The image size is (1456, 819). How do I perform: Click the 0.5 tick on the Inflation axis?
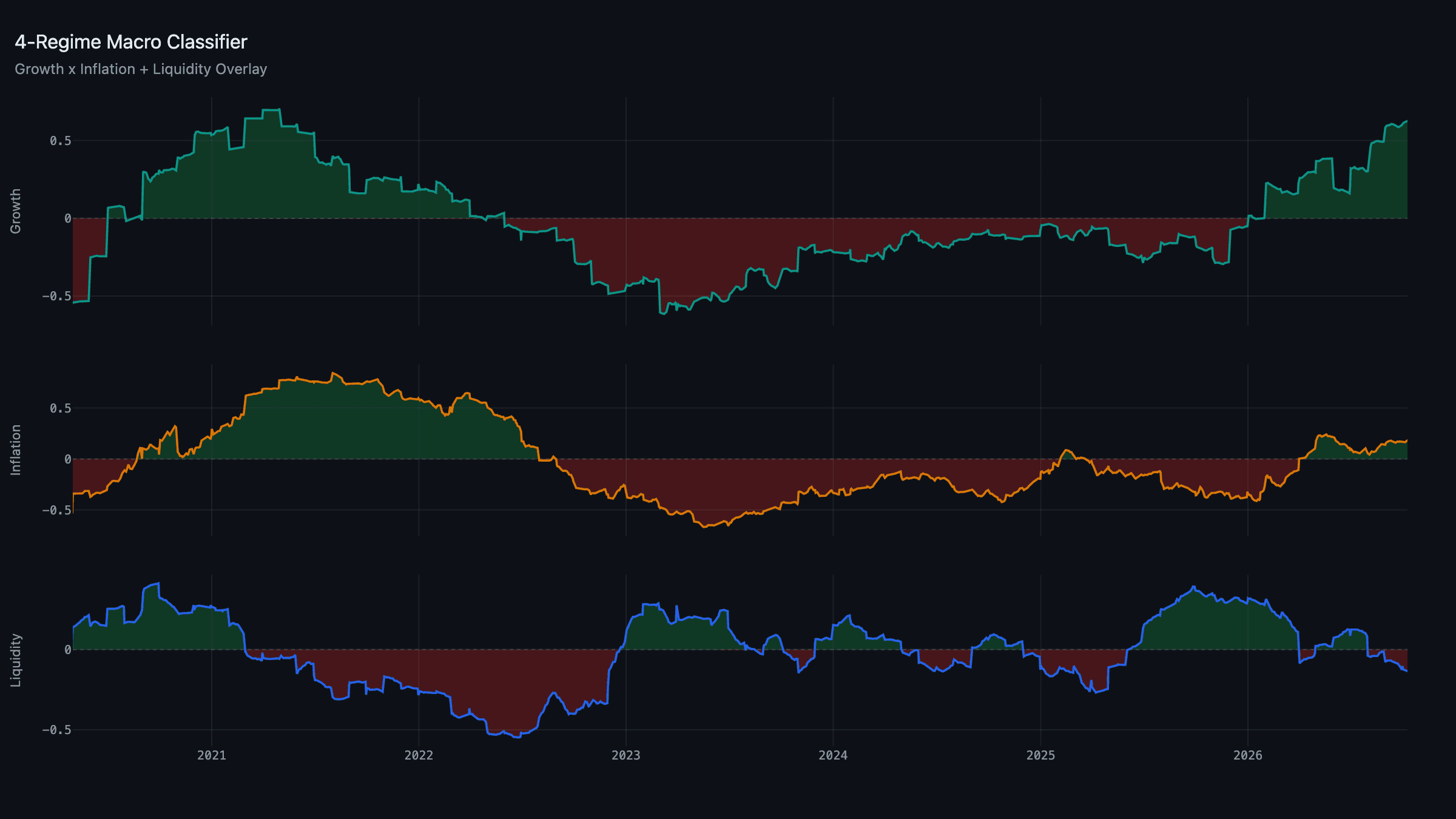[61, 408]
